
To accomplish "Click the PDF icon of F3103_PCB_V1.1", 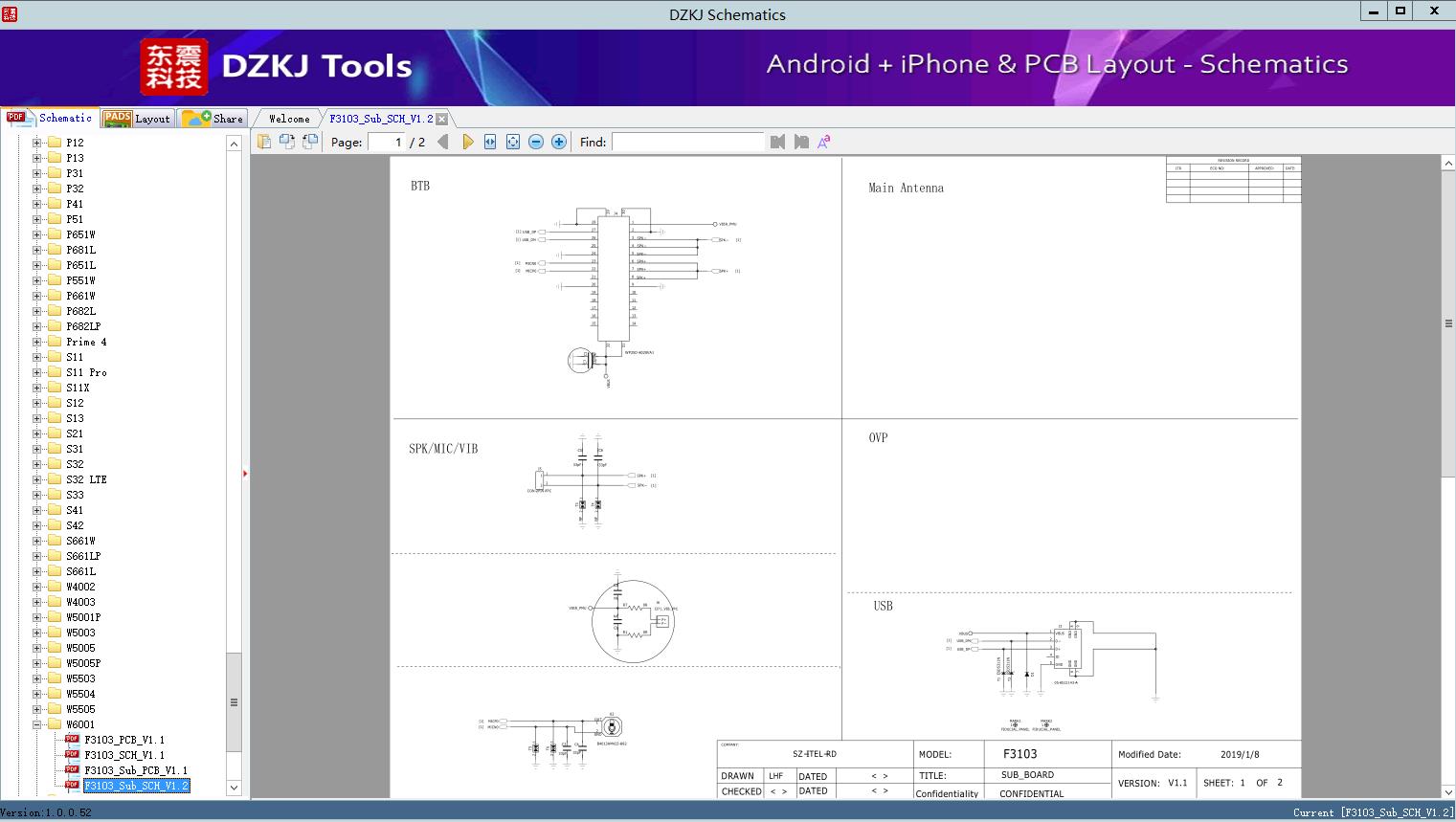I will (72, 739).
